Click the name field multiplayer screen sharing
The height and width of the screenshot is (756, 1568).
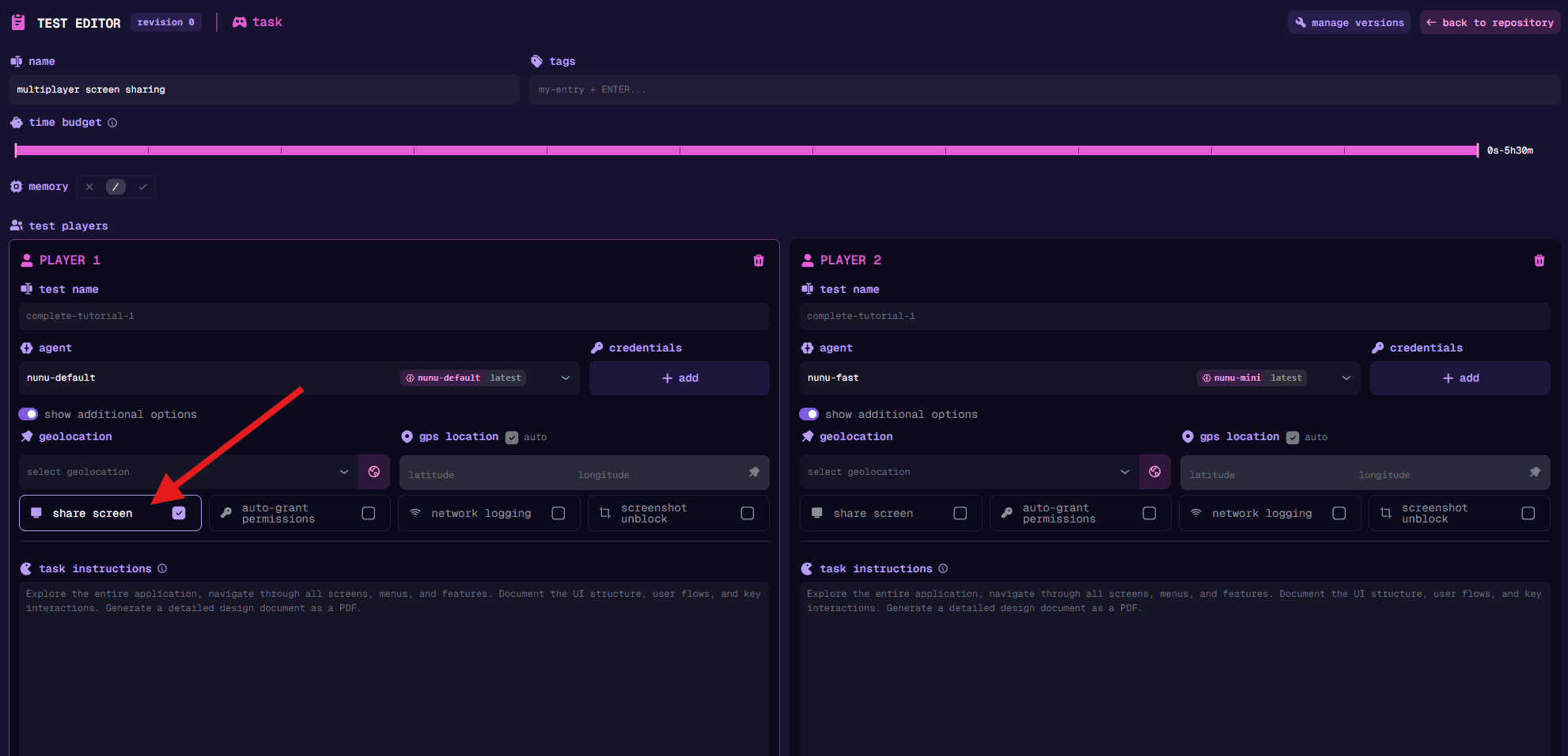tap(264, 89)
